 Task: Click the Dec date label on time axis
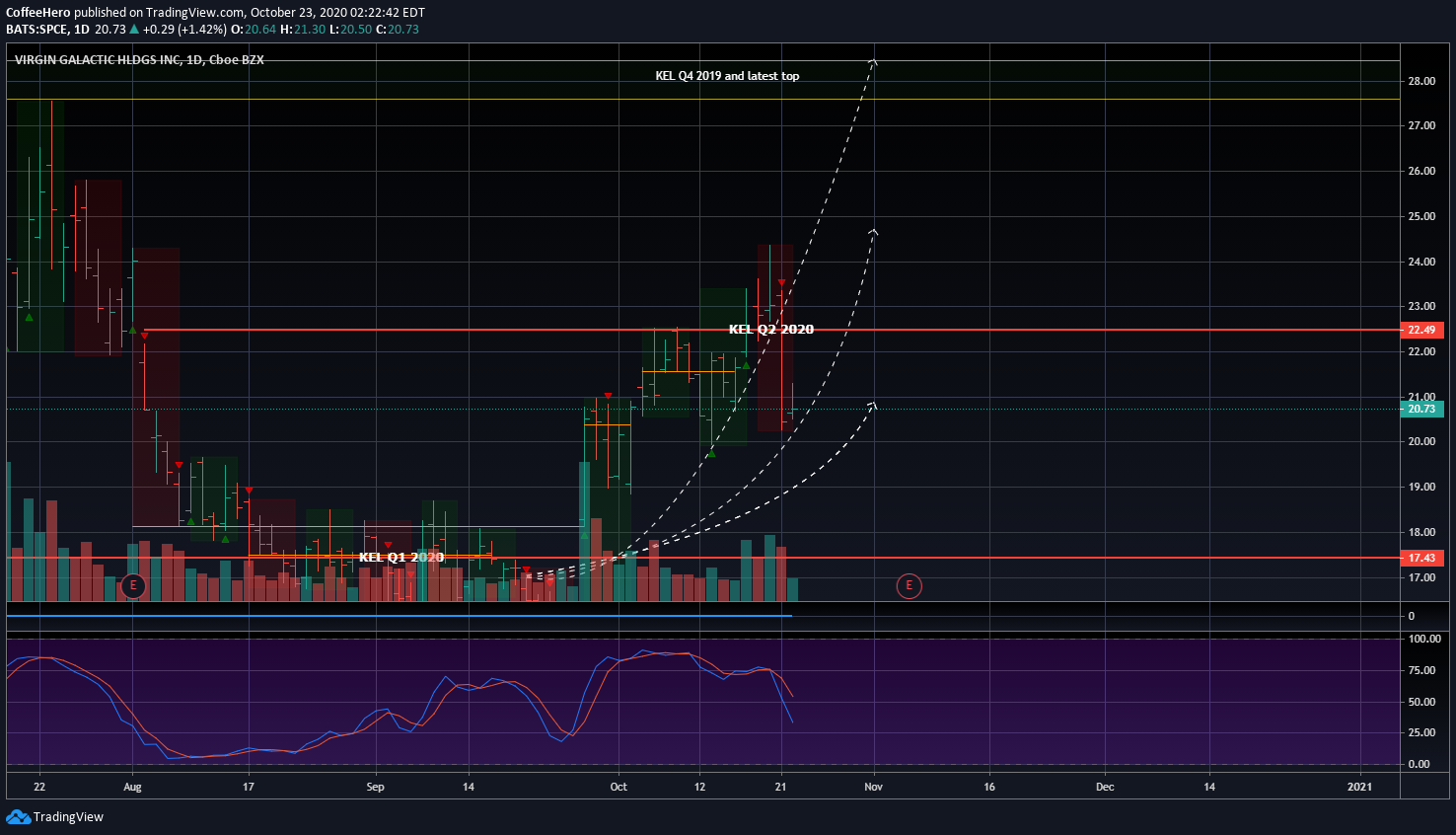click(1105, 787)
